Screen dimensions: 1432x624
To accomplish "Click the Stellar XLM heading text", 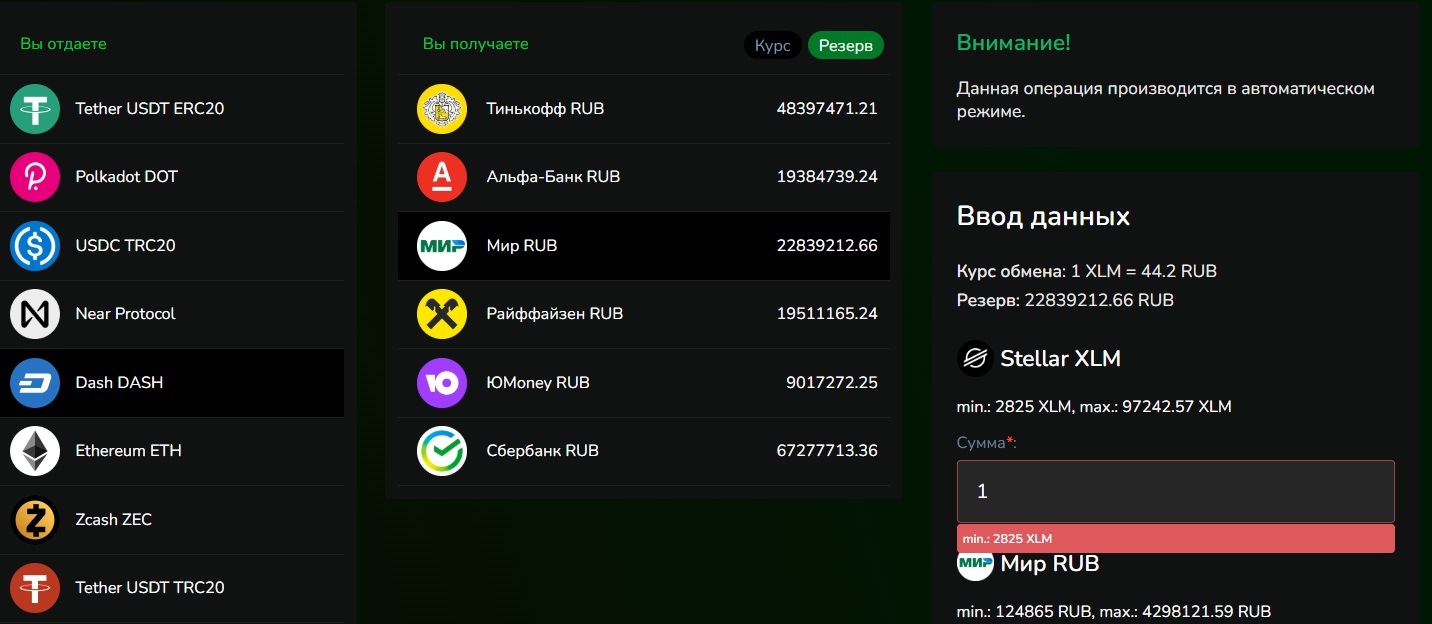I will (x=1061, y=358).
